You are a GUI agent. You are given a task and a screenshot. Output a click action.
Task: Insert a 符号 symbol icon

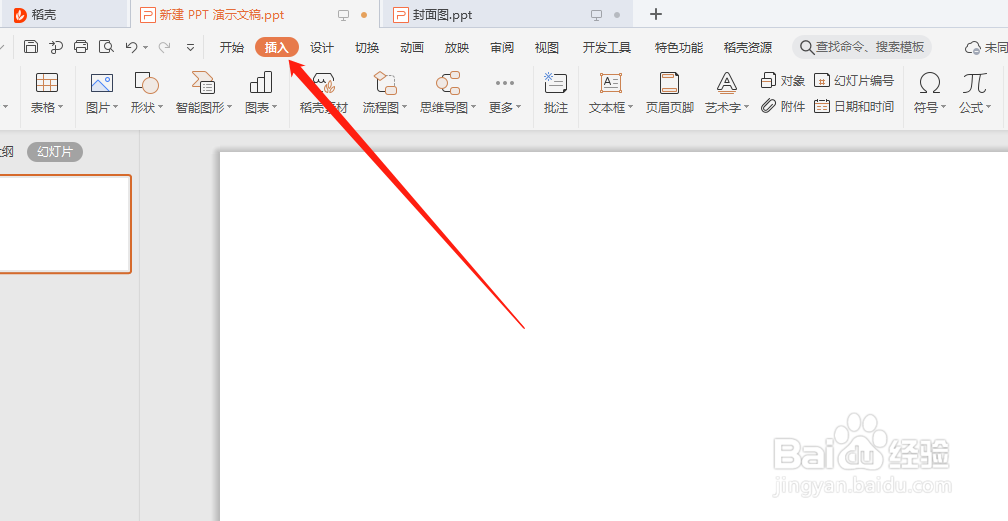[x=930, y=83]
